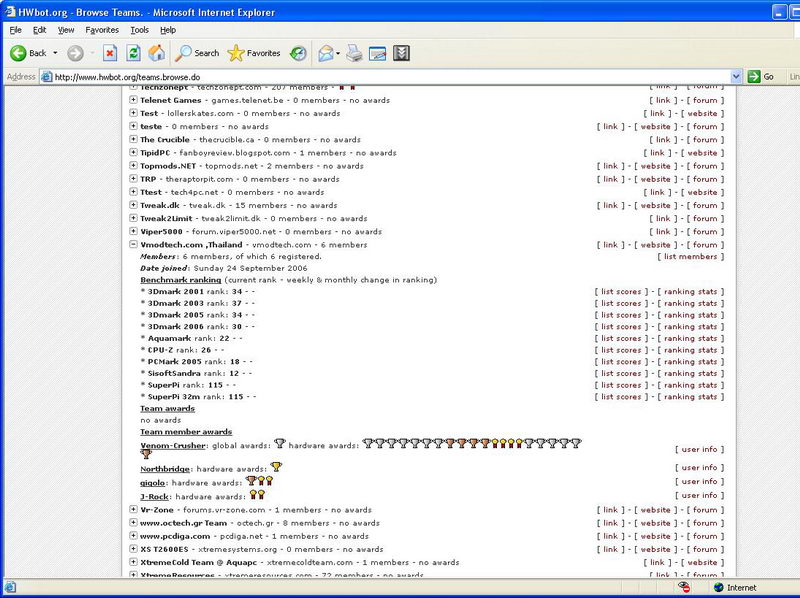Open website link for Tweak.dk
Viewport: 800px width, 598px height.
pos(655,205)
